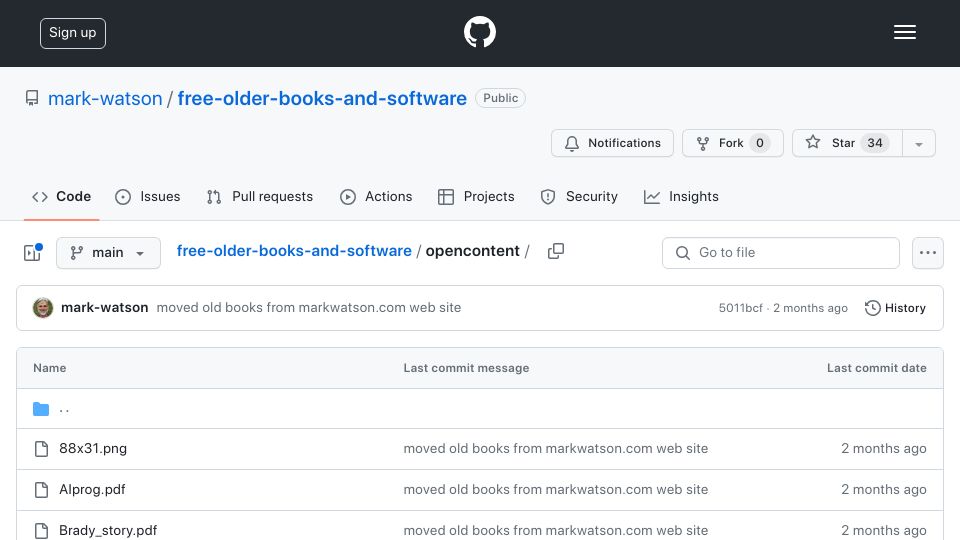The height and width of the screenshot is (540, 960).
Task: Click the Fork count badge 0
Action: (x=759, y=143)
